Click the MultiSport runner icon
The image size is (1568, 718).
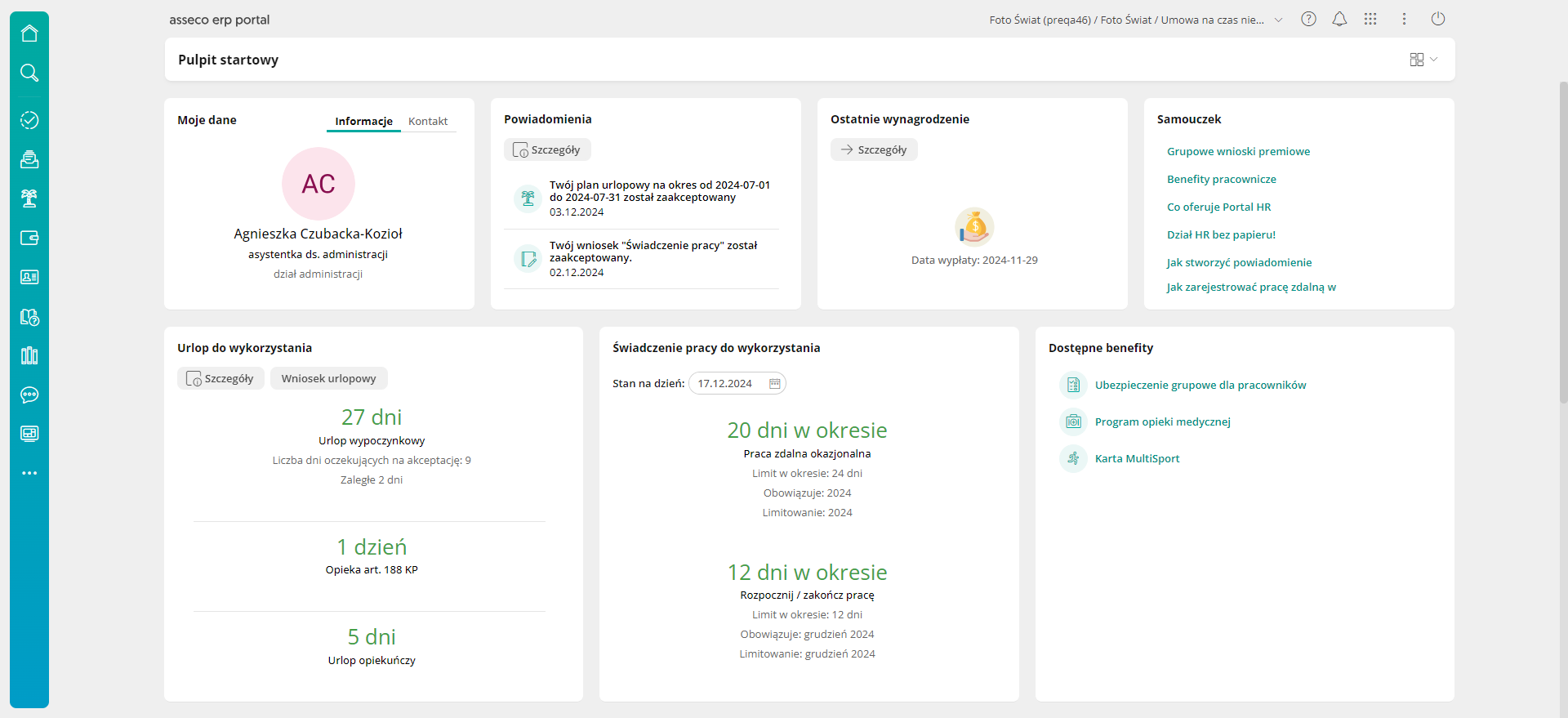(x=1073, y=458)
